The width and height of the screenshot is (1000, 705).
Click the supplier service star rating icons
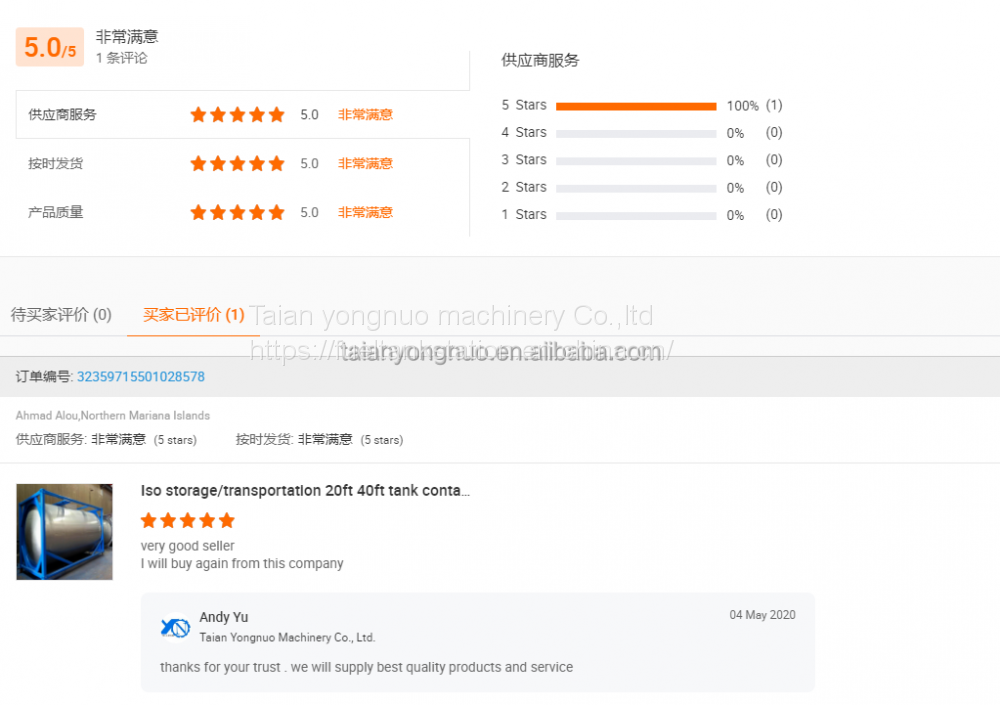click(237, 115)
